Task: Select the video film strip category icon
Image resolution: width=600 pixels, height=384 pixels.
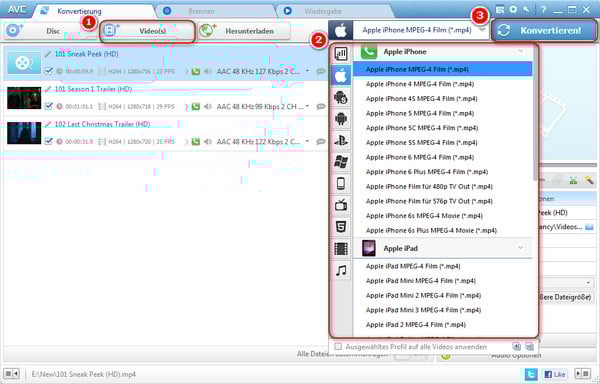Action: 341,249
